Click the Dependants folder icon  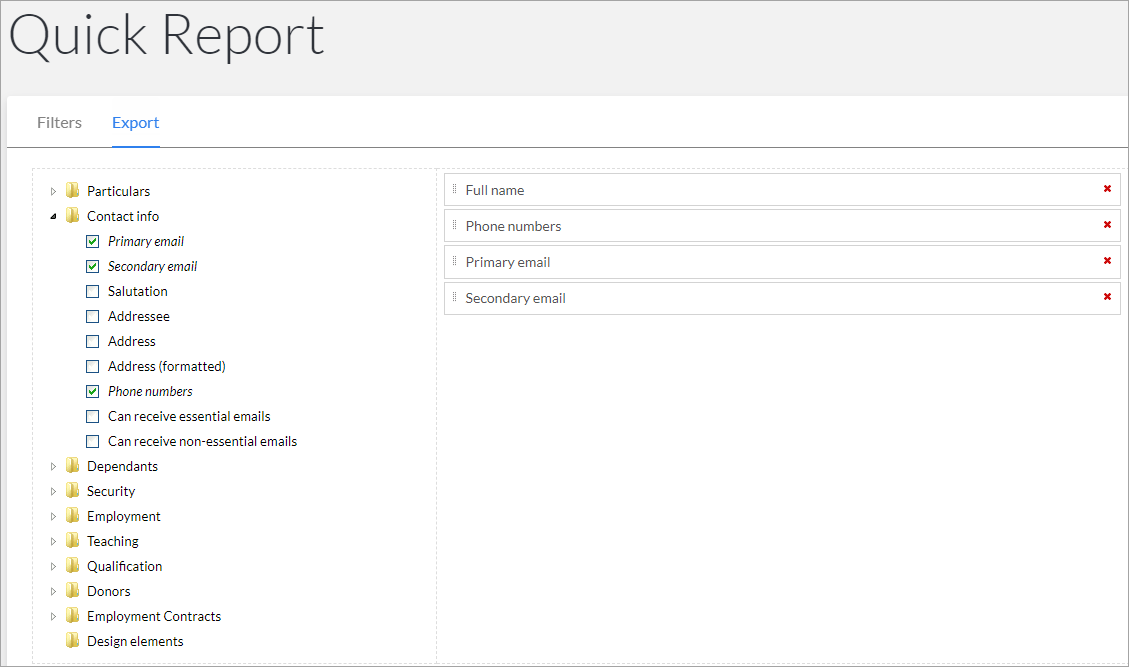coord(72,465)
